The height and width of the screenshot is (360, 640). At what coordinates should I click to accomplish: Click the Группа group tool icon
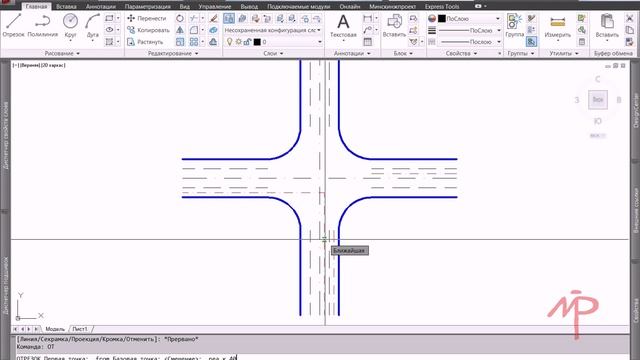(x=514, y=25)
